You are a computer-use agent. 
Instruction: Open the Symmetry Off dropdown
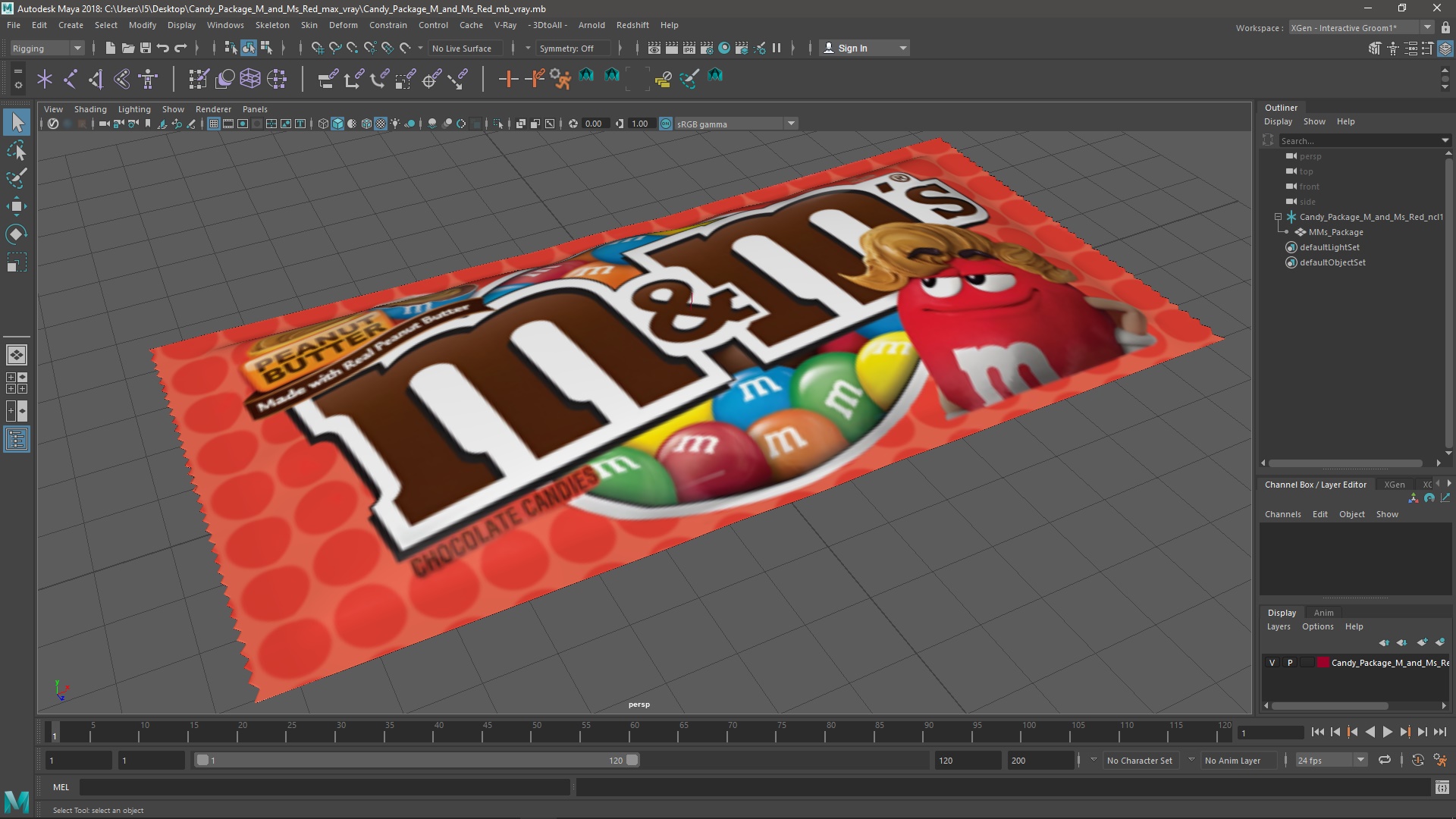click(573, 48)
